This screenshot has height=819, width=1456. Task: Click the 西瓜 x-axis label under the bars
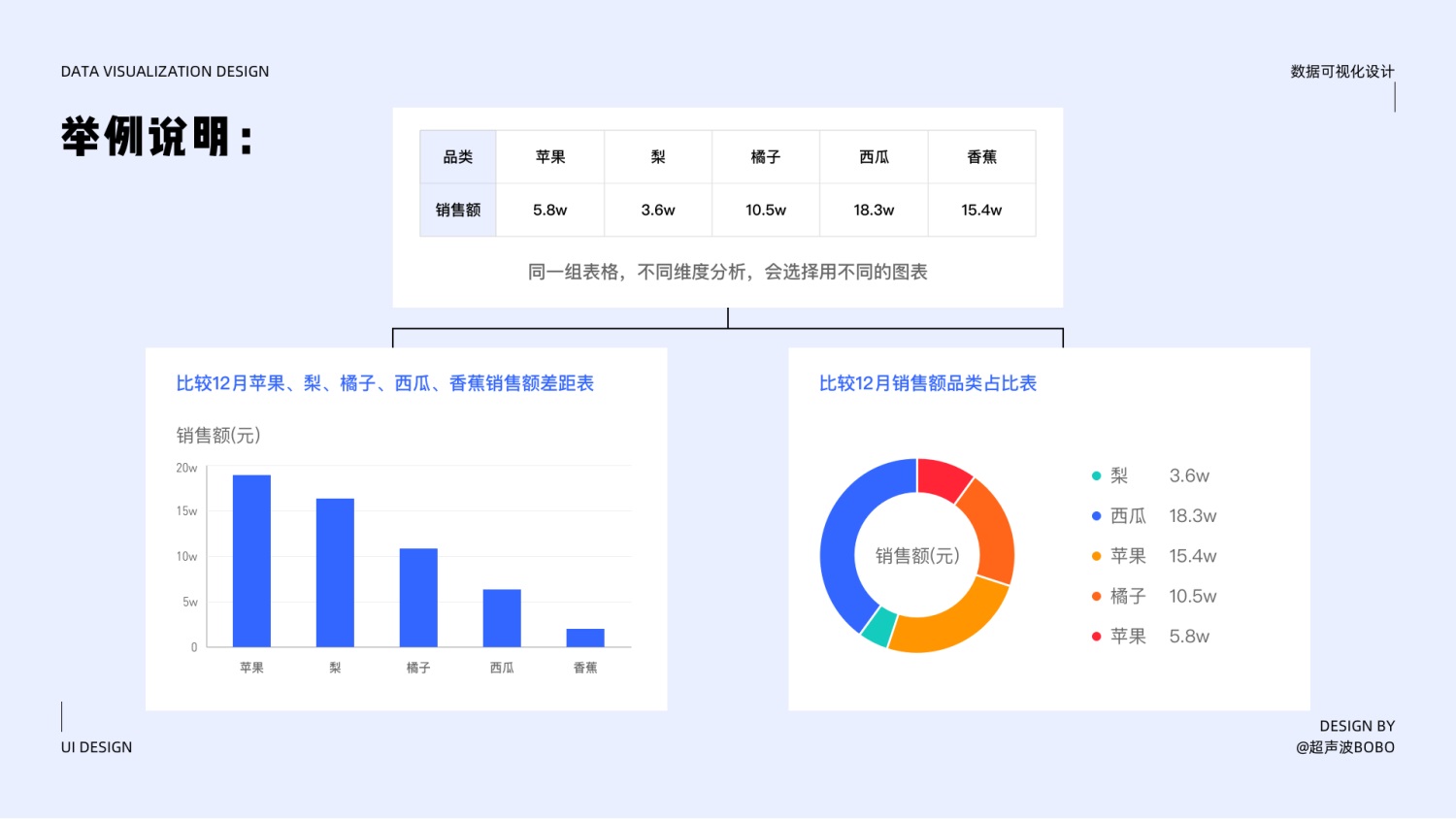pyautogui.click(x=502, y=668)
